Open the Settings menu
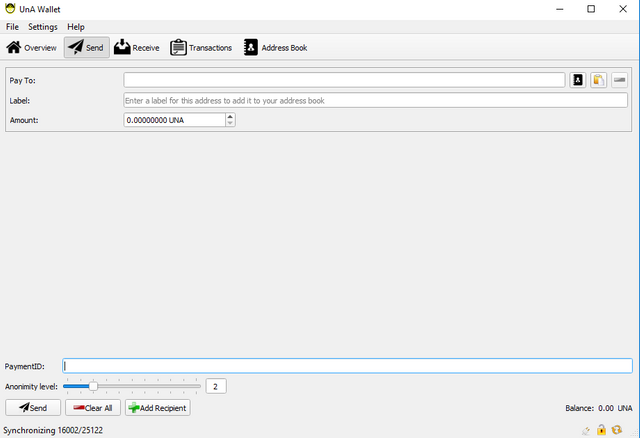640x438 pixels. [x=43, y=27]
